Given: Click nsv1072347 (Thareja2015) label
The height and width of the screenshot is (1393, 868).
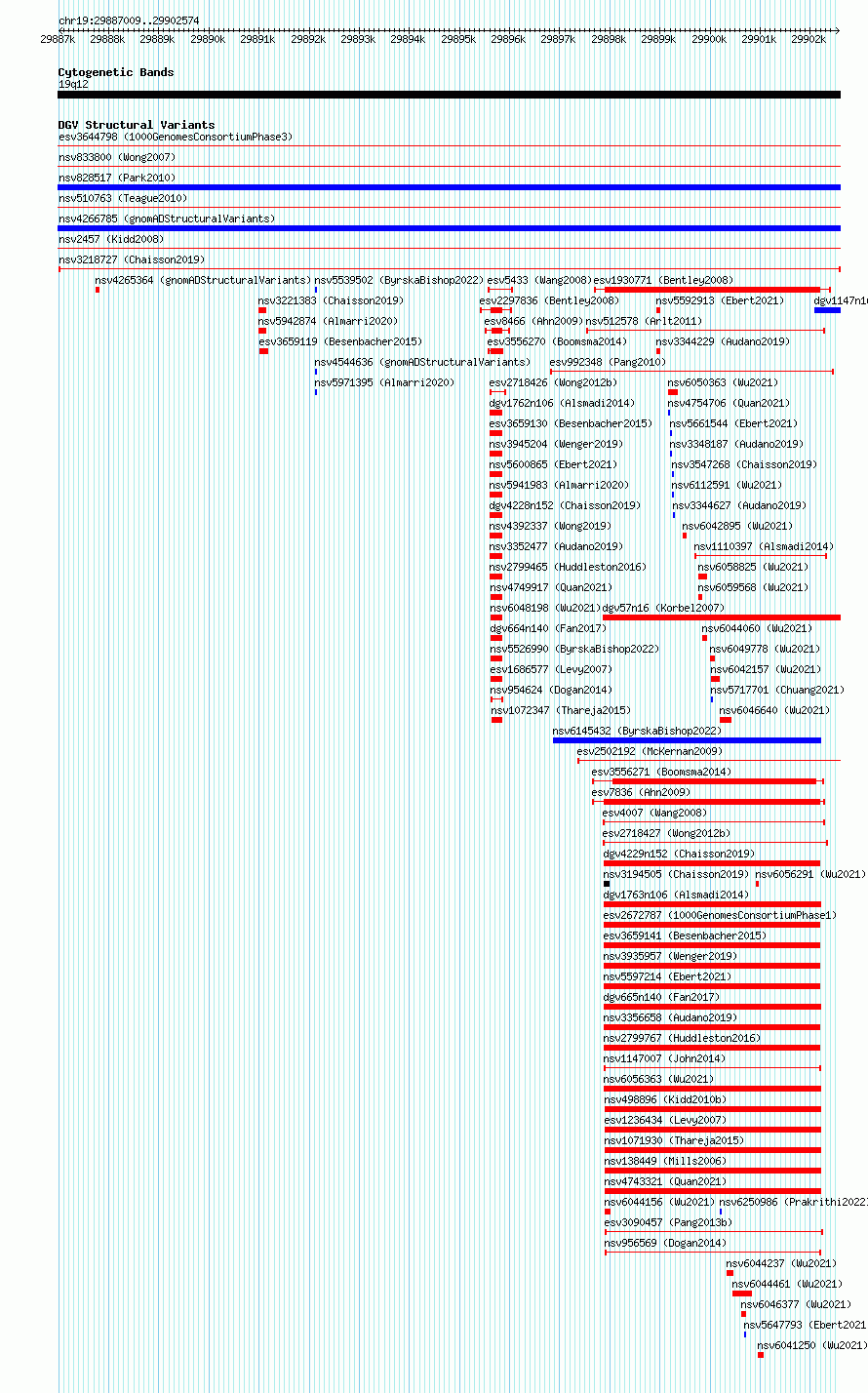Looking at the screenshot, I should [561, 710].
